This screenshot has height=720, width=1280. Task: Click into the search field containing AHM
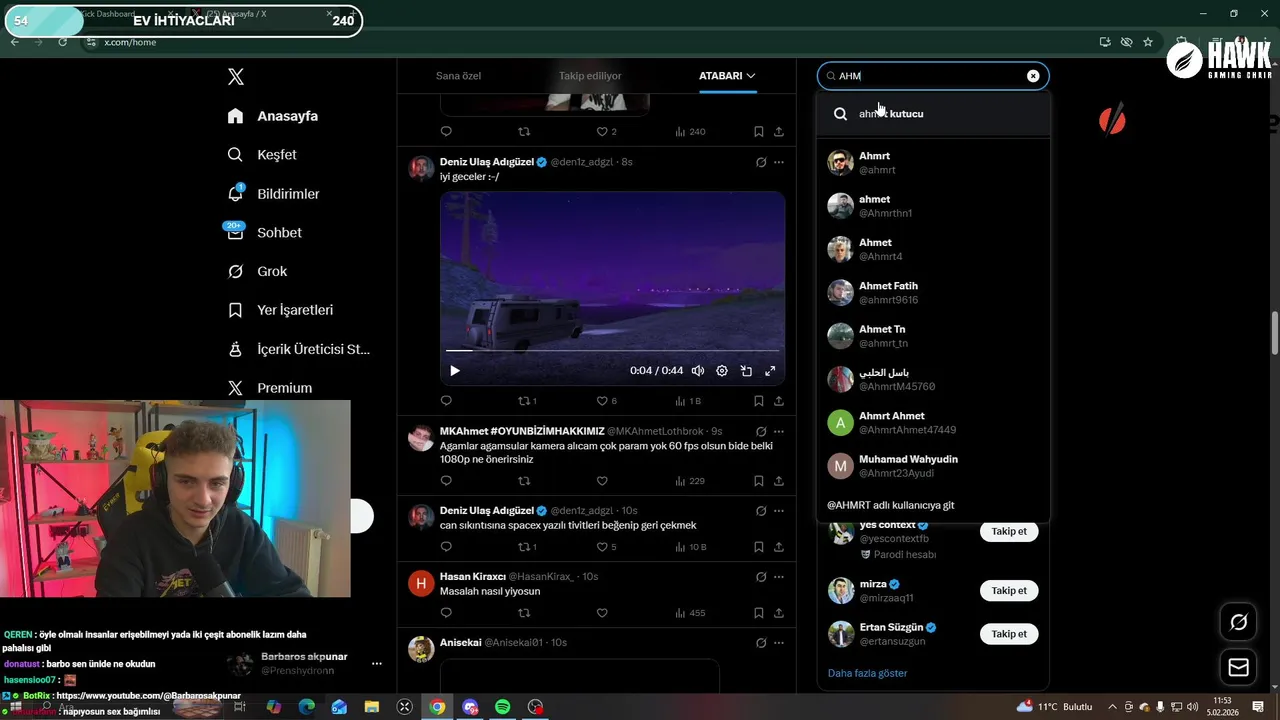[x=932, y=76]
